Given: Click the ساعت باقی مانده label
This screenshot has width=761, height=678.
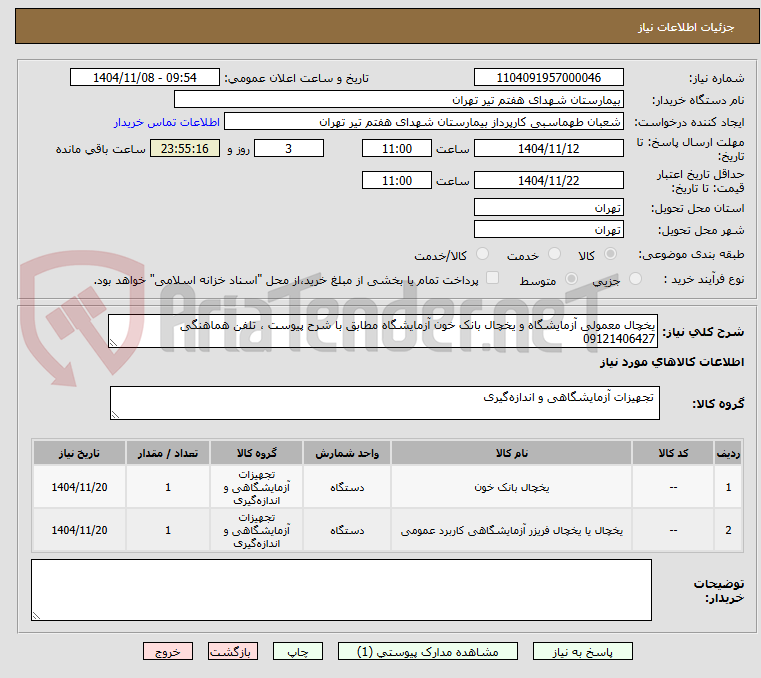Looking at the screenshot, I should (100, 149).
